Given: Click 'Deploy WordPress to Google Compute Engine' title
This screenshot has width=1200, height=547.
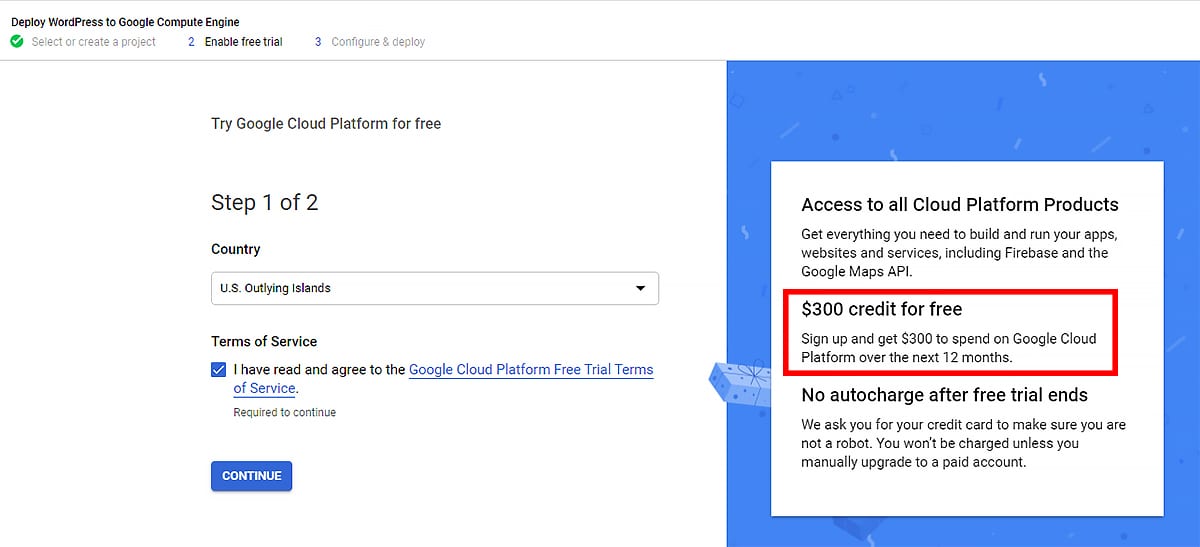Looking at the screenshot, I should click(125, 21).
